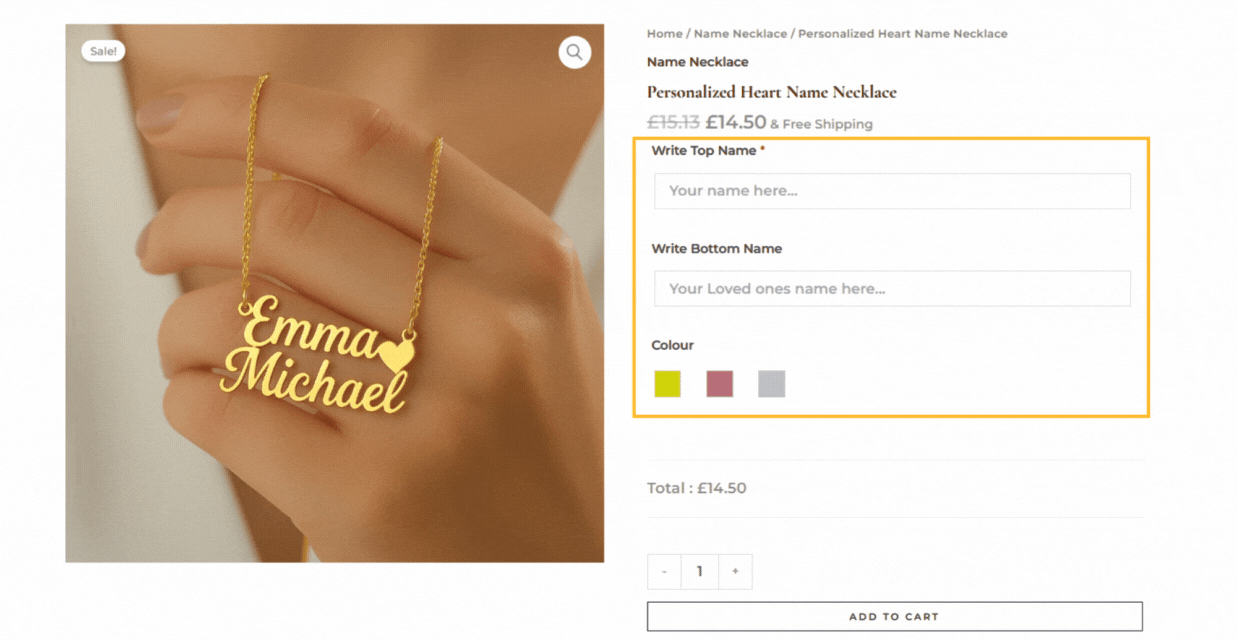Screen dimensions: 1237x641
Task: Click the Name Necklace category label
Action: point(697,62)
